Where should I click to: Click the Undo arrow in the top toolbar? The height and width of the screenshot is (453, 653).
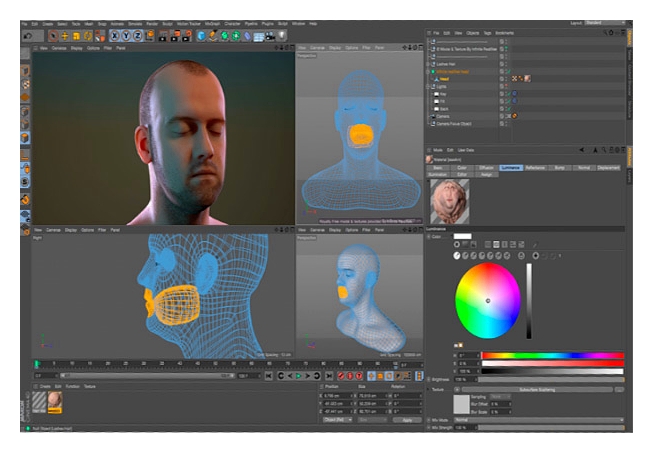pyautogui.click(x=27, y=36)
